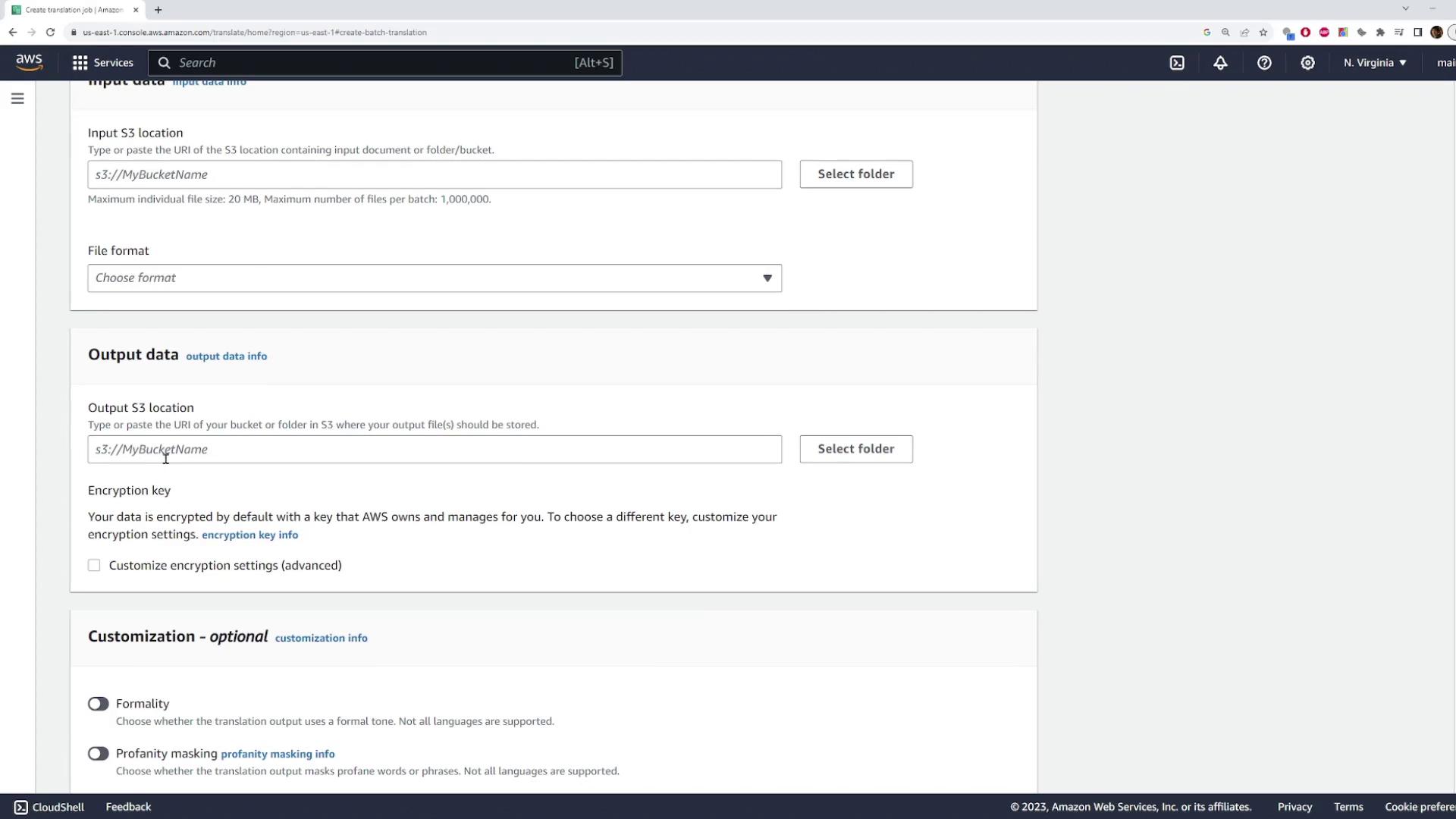Click Select folder for Input S3 location
Viewport: 1456px width, 819px height.
click(855, 174)
